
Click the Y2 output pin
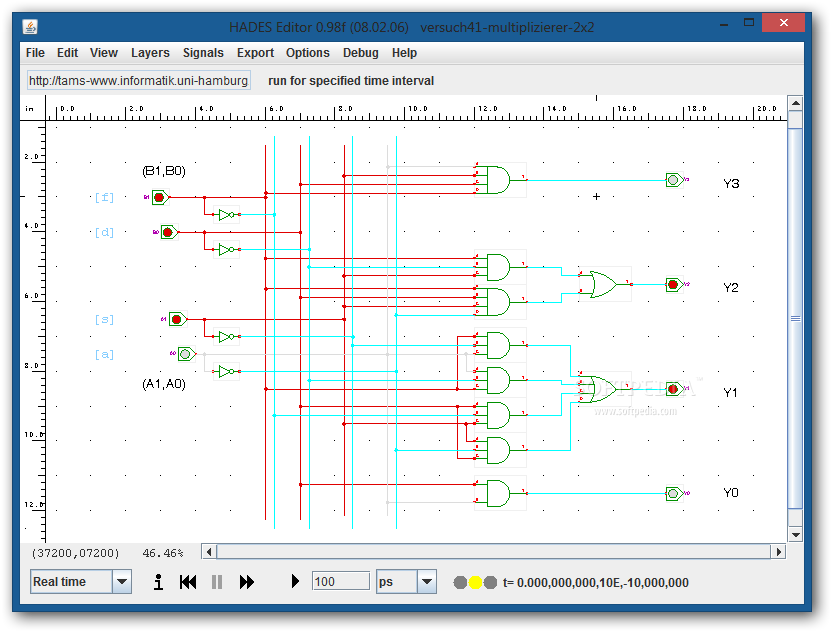pyautogui.click(x=674, y=284)
